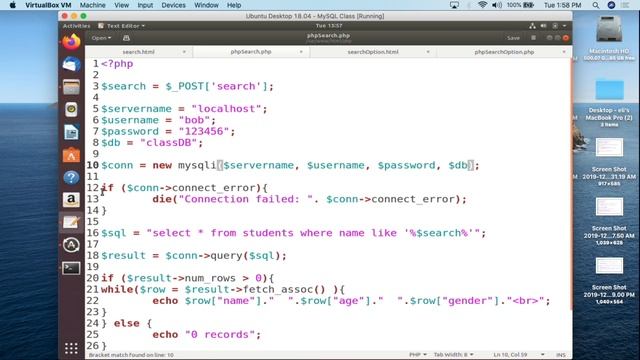
Task: Launch Firefox from the Ubuntu dock
Action: [x=71, y=42]
